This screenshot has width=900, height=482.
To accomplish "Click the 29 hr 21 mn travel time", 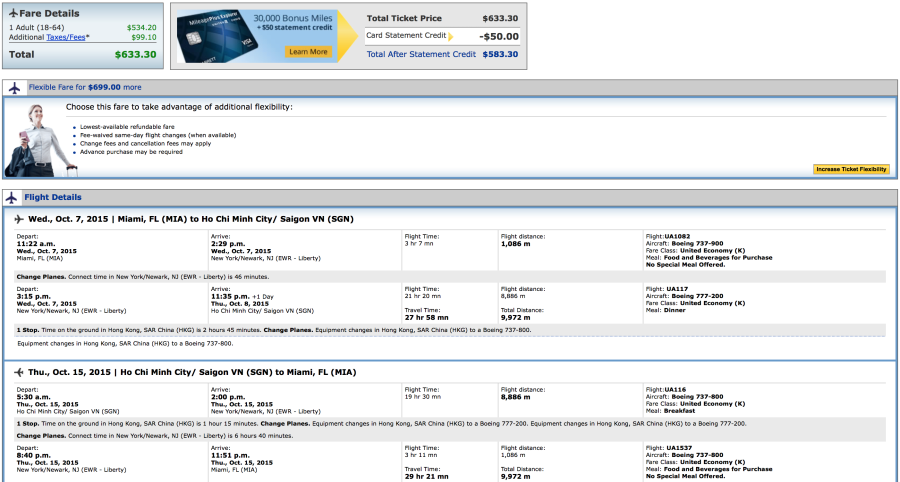I will pyautogui.click(x=426, y=476).
